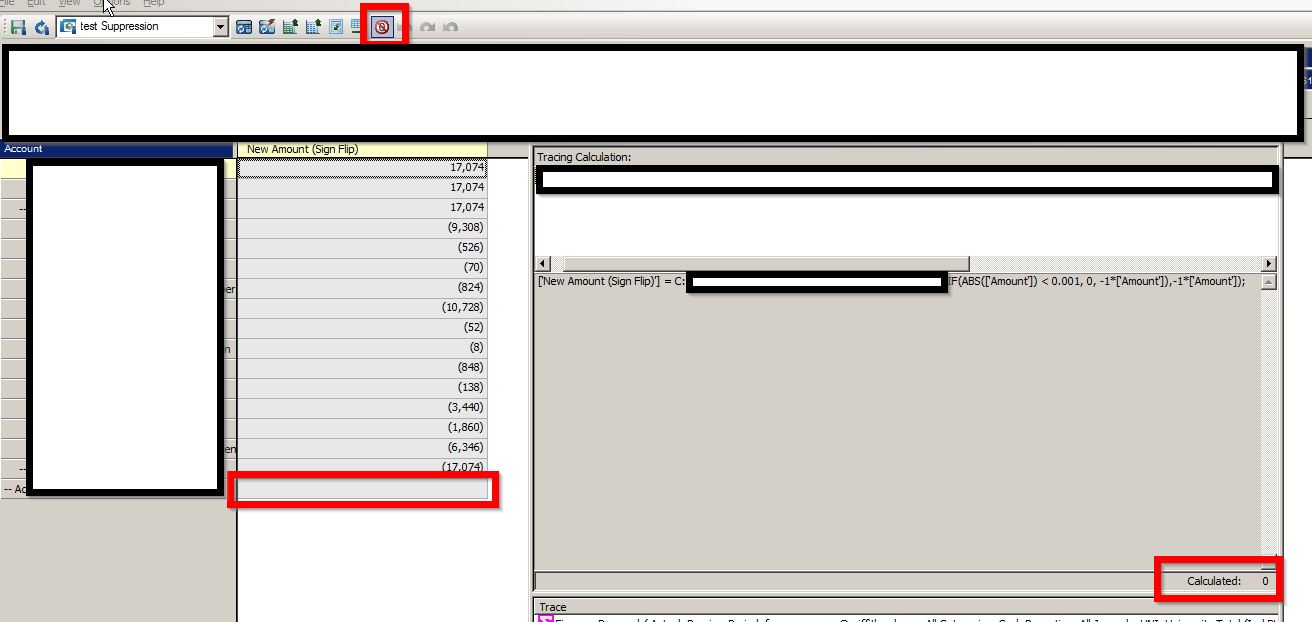
Task: Click the 'Tracing Calculation:' label
Action: tap(584, 157)
